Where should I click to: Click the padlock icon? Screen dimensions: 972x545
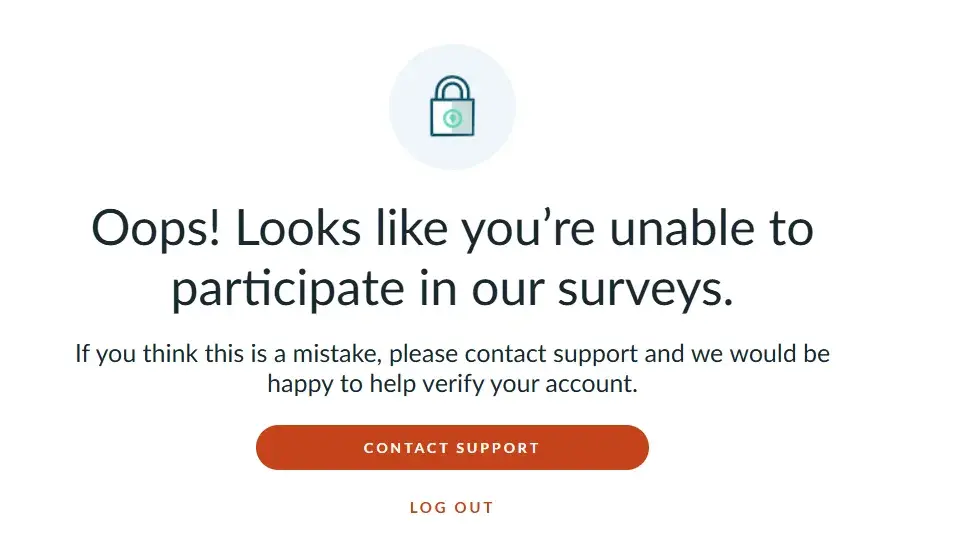click(x=452, y=110)
